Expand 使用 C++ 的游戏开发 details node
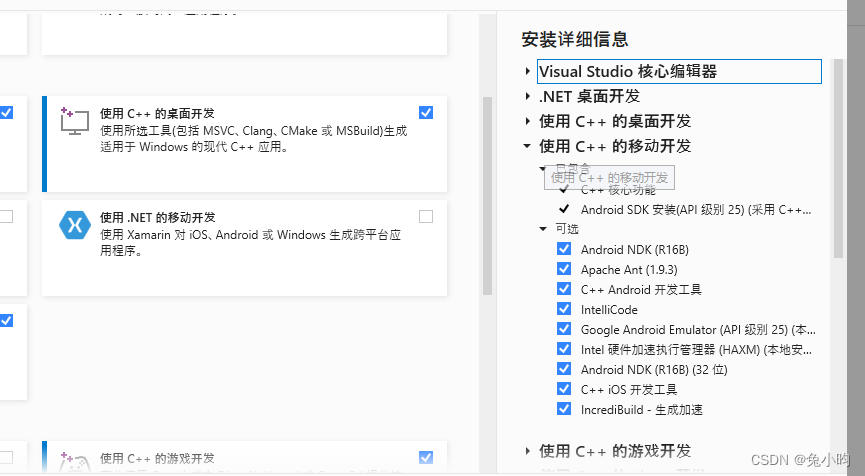 [527, 451]
